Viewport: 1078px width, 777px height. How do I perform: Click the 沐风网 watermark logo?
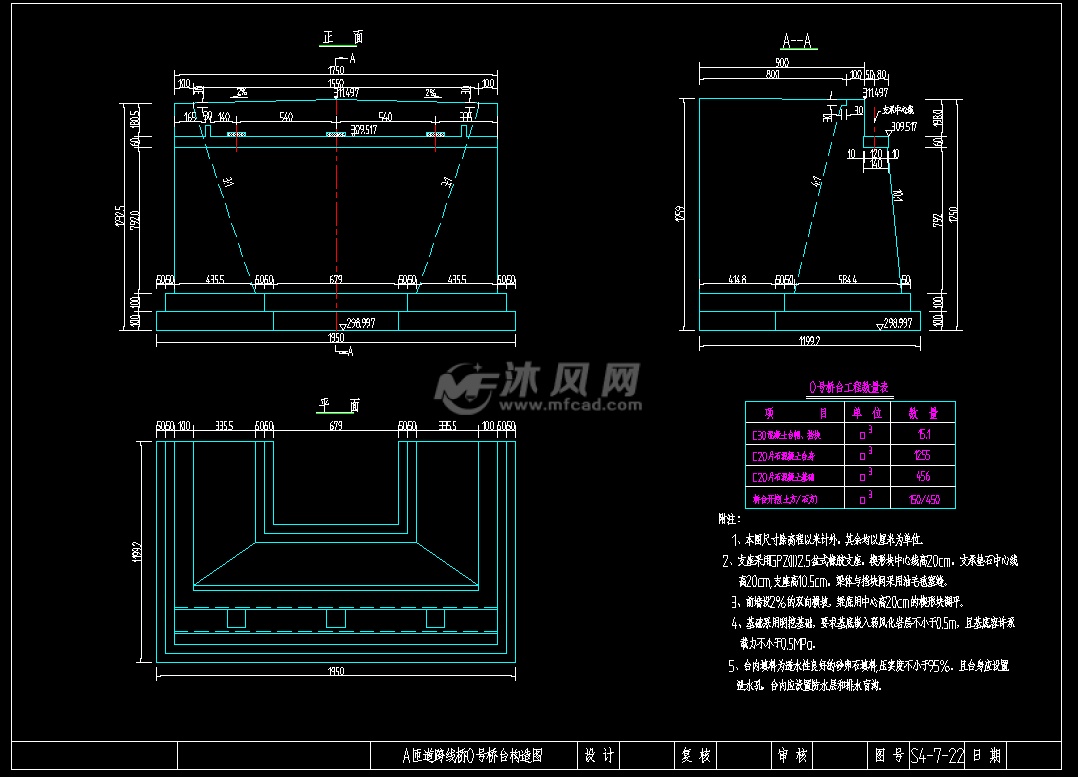(539, 385)
